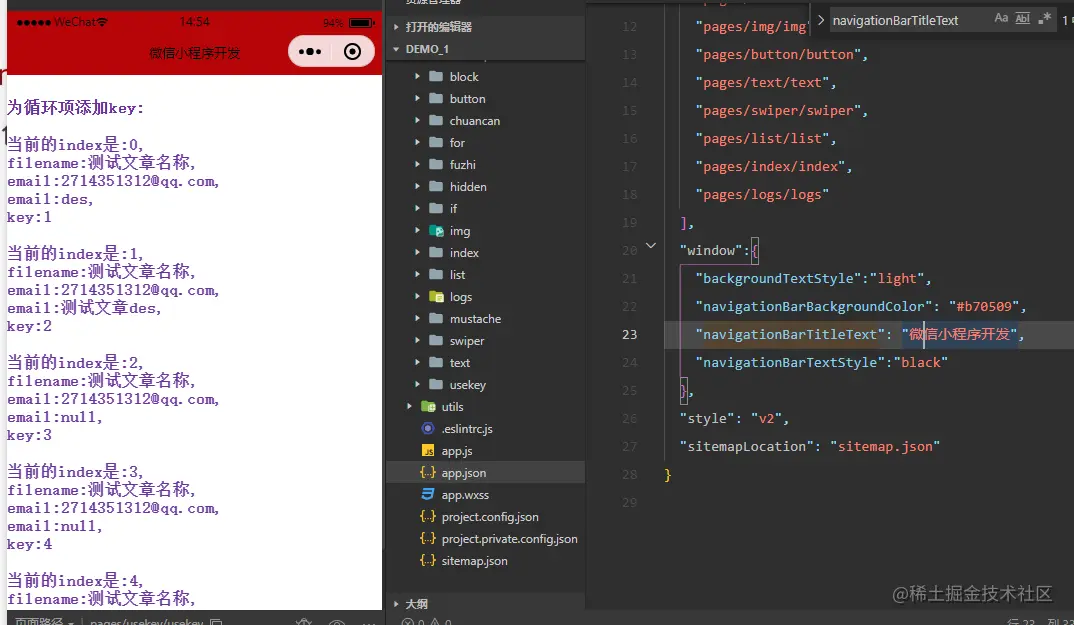
Task: Click the .eslintrc.js file icon
Action: click(x=428, y=428)
